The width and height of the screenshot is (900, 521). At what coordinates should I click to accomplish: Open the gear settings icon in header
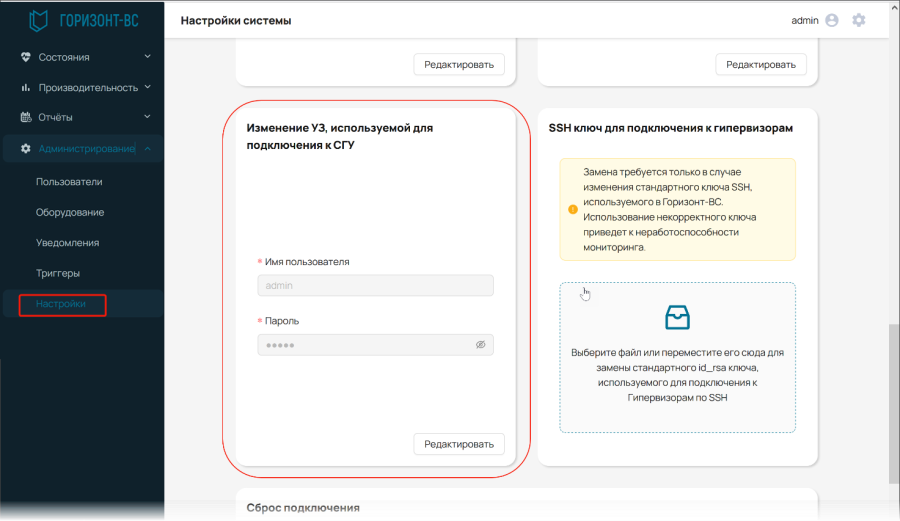click(x=859, y=21)
